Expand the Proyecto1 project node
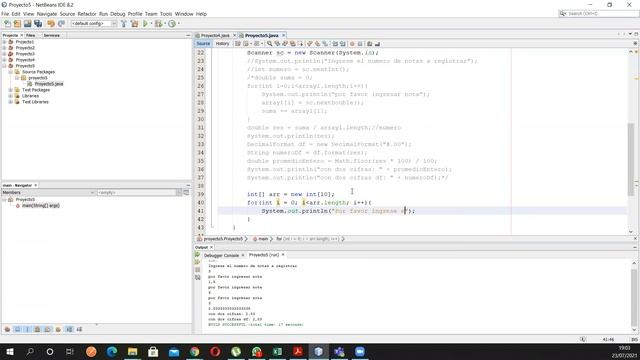 [4, 42]
